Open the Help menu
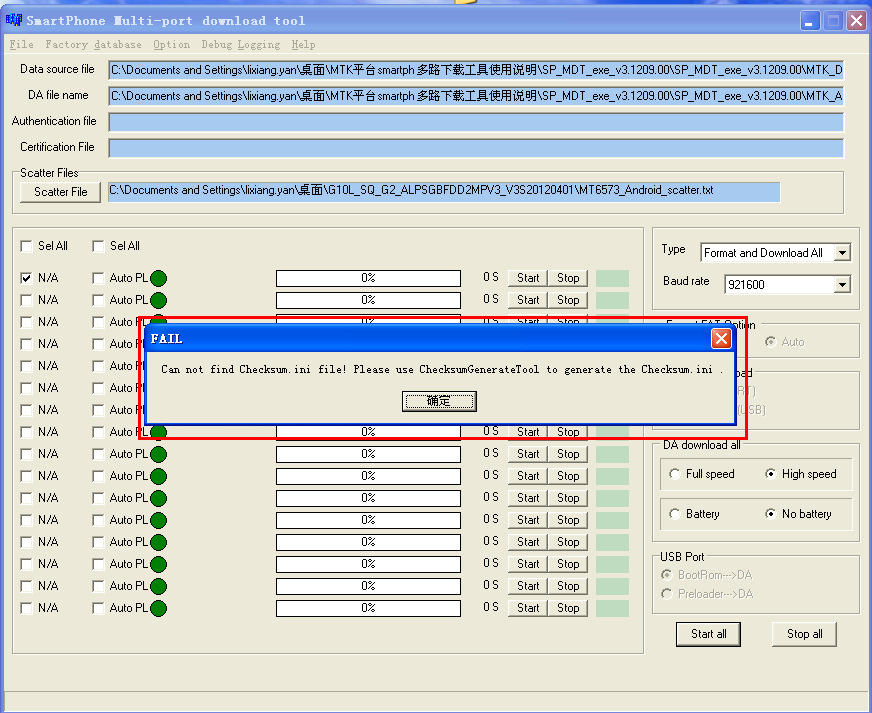The image size is (872, 713). tap(303, 44)
